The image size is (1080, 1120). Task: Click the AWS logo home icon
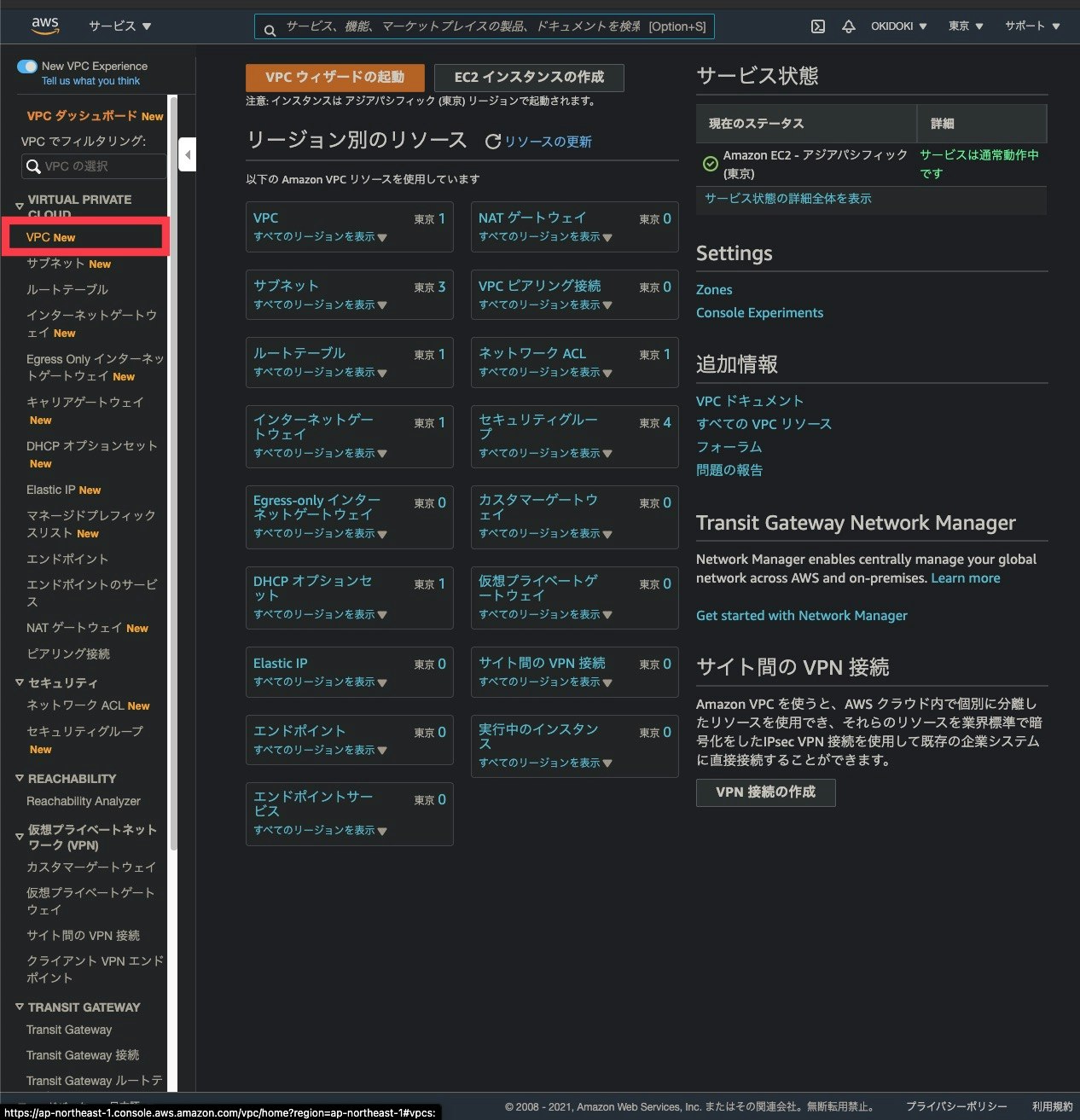(45, 26)
